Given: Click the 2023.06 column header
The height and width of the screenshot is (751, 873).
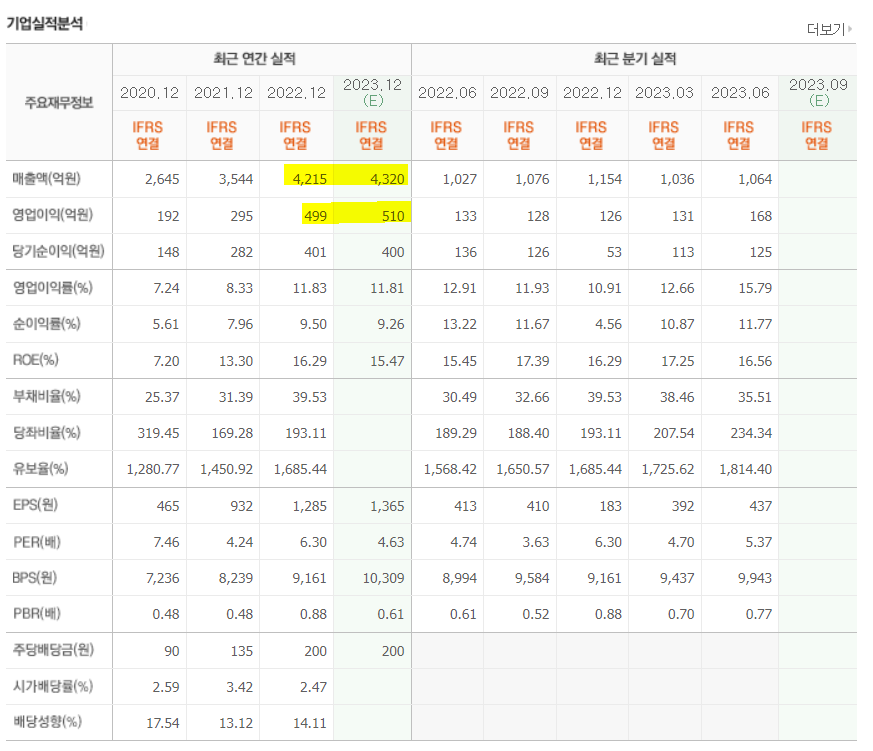Looking at the screenshot, I should (740, 93).
